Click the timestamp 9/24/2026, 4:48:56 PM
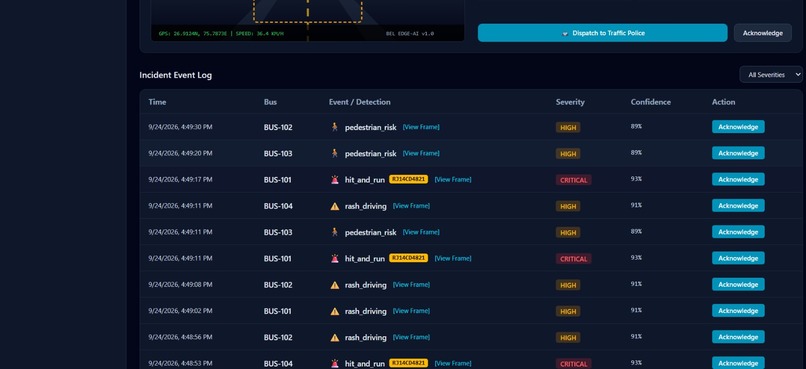The image size is (806, 369). [x=180, y=337]
